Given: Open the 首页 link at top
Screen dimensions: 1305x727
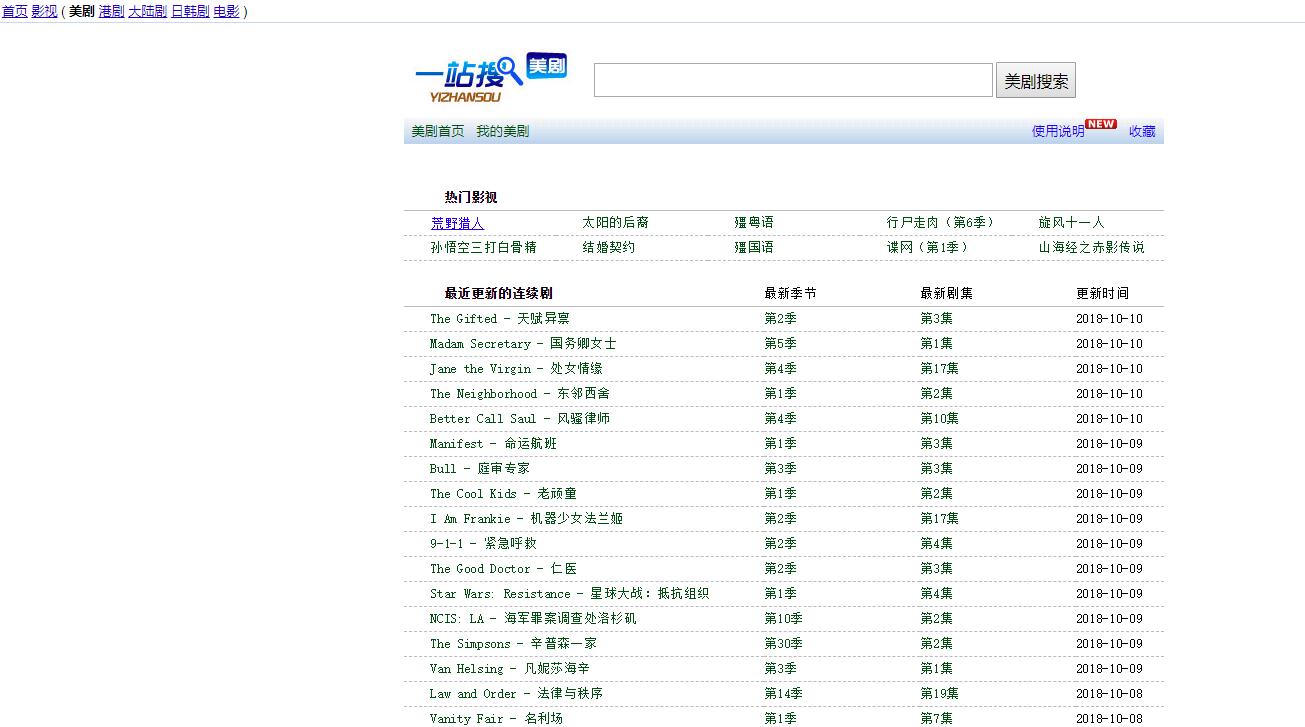Looking at the screenshot, I should (x=14, y=12).
